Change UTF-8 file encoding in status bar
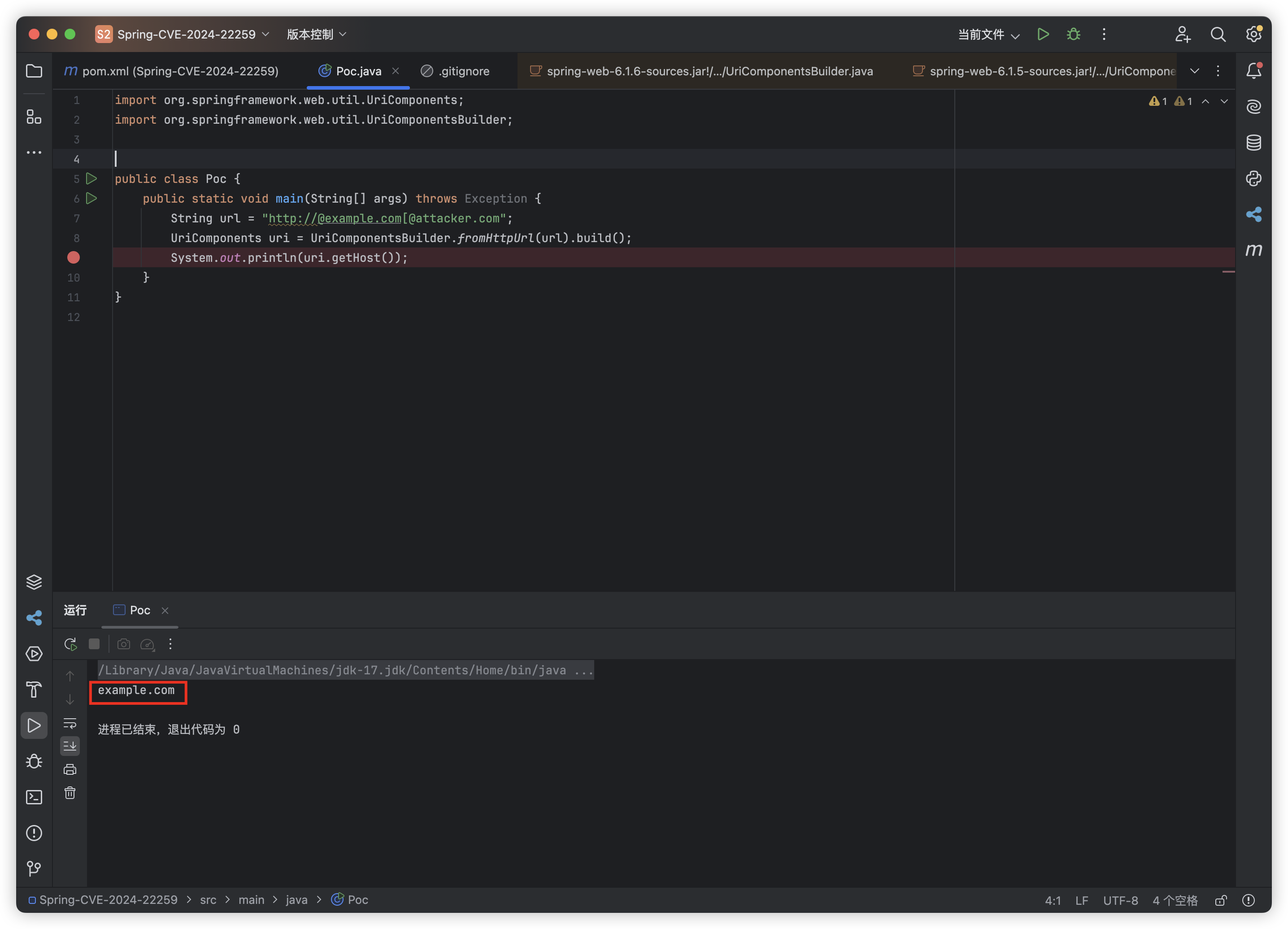 pos(1120,901)
